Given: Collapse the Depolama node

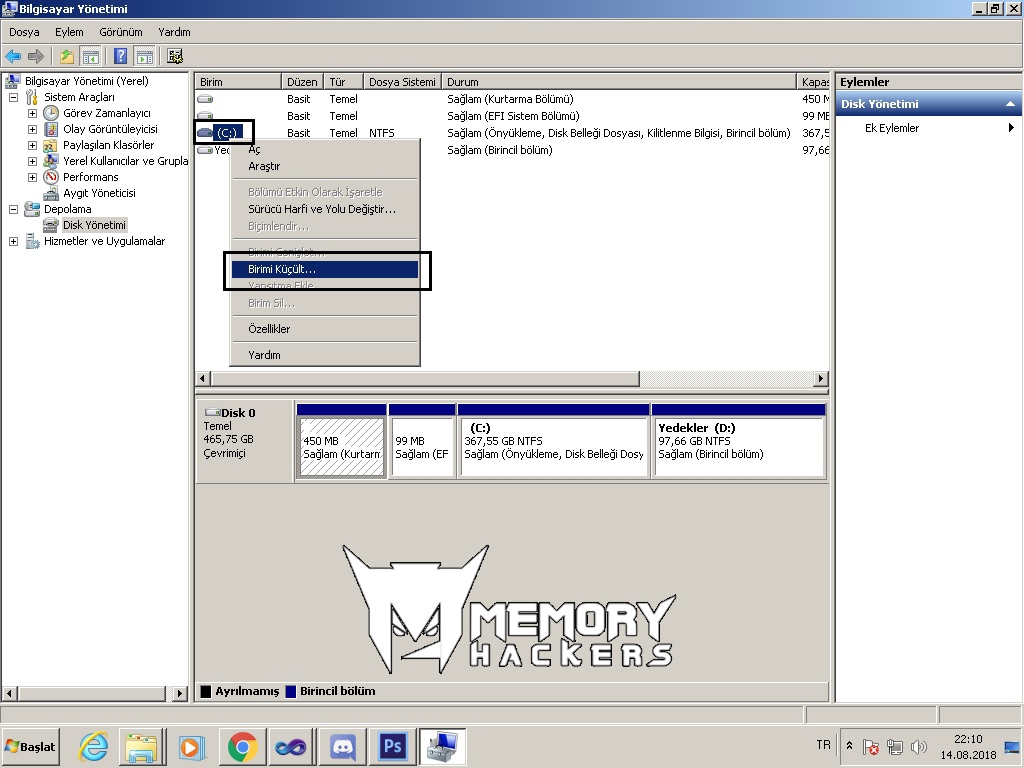Looking at the screenshot, I should coord(13,209).
